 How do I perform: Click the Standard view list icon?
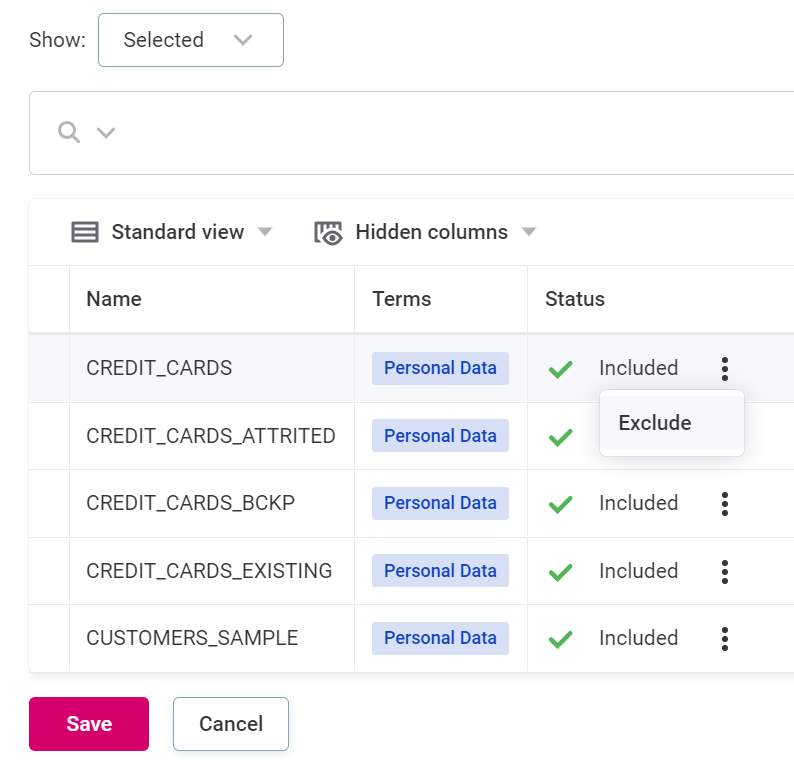pos(85,232)
